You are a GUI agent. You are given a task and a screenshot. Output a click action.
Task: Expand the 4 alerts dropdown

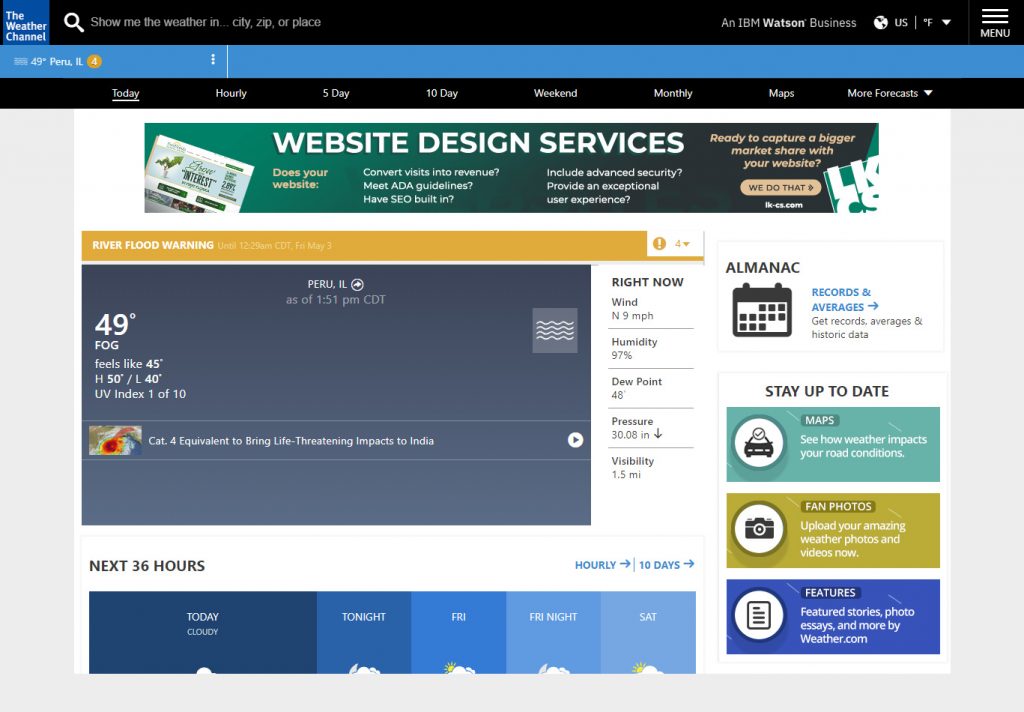683,244
